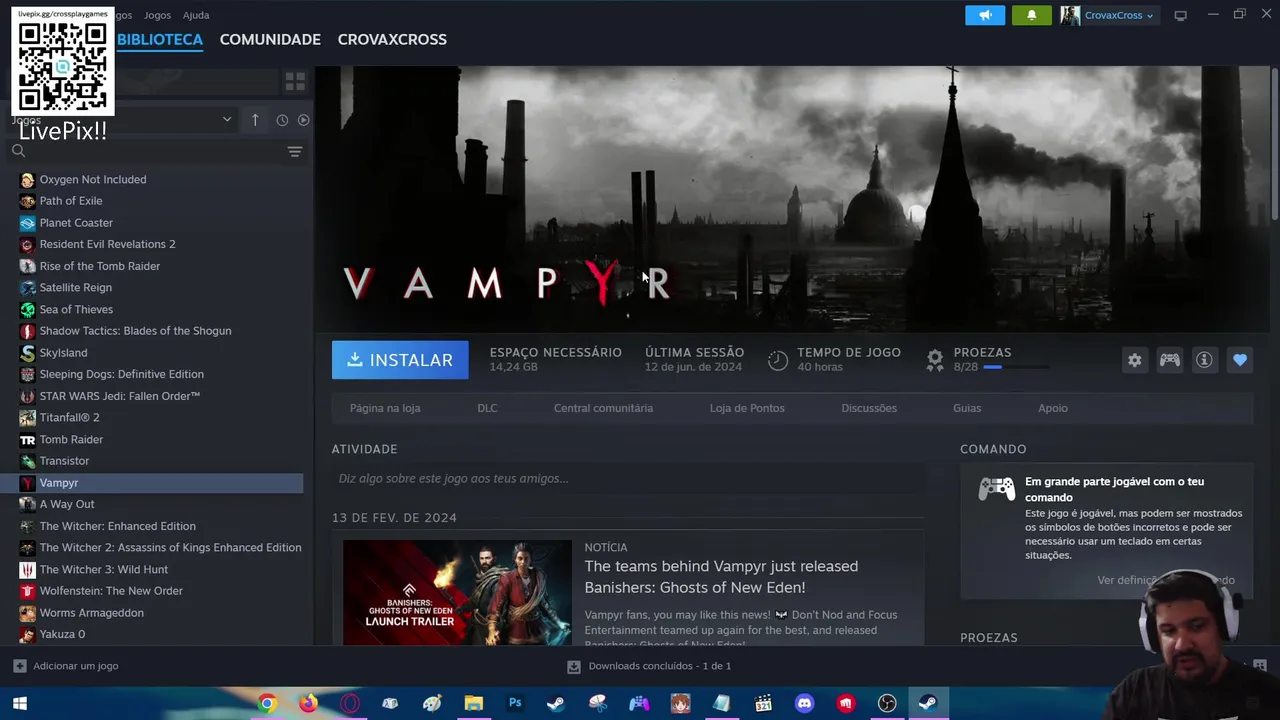The height and width of the screenshot is (720, 1280).
Task: Open the COMUNIDADE tab
Action: pyautogui.click(x=270, y=39)
